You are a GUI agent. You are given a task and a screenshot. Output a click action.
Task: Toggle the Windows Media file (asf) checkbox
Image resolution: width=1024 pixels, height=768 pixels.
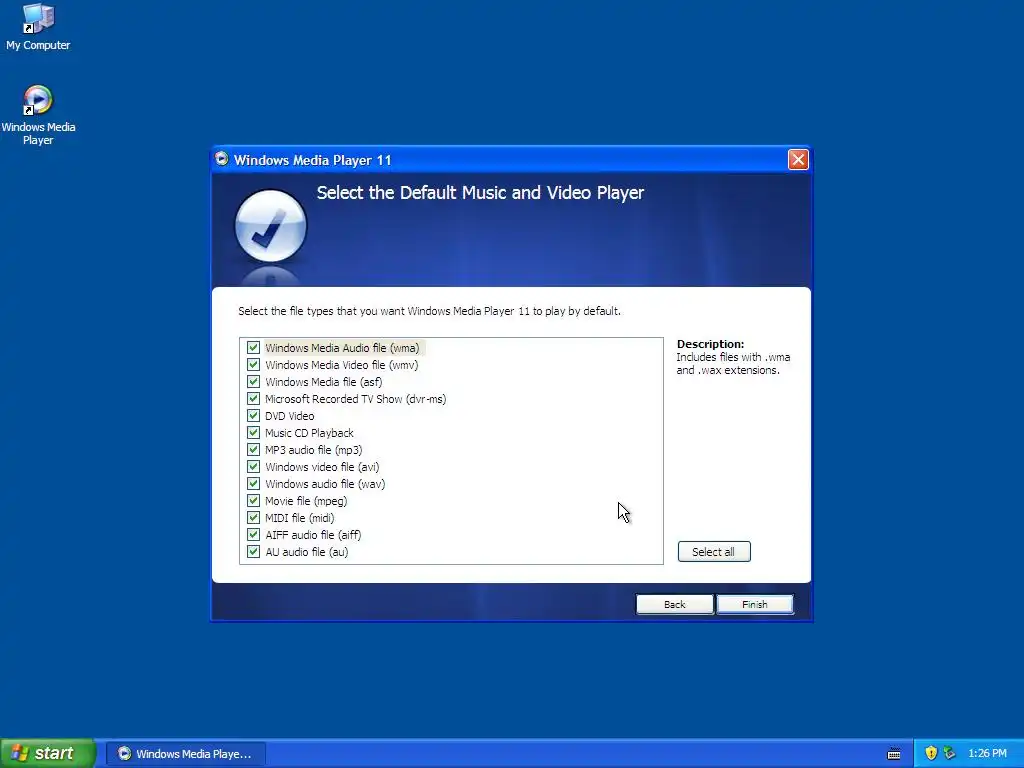coord(253,381)
